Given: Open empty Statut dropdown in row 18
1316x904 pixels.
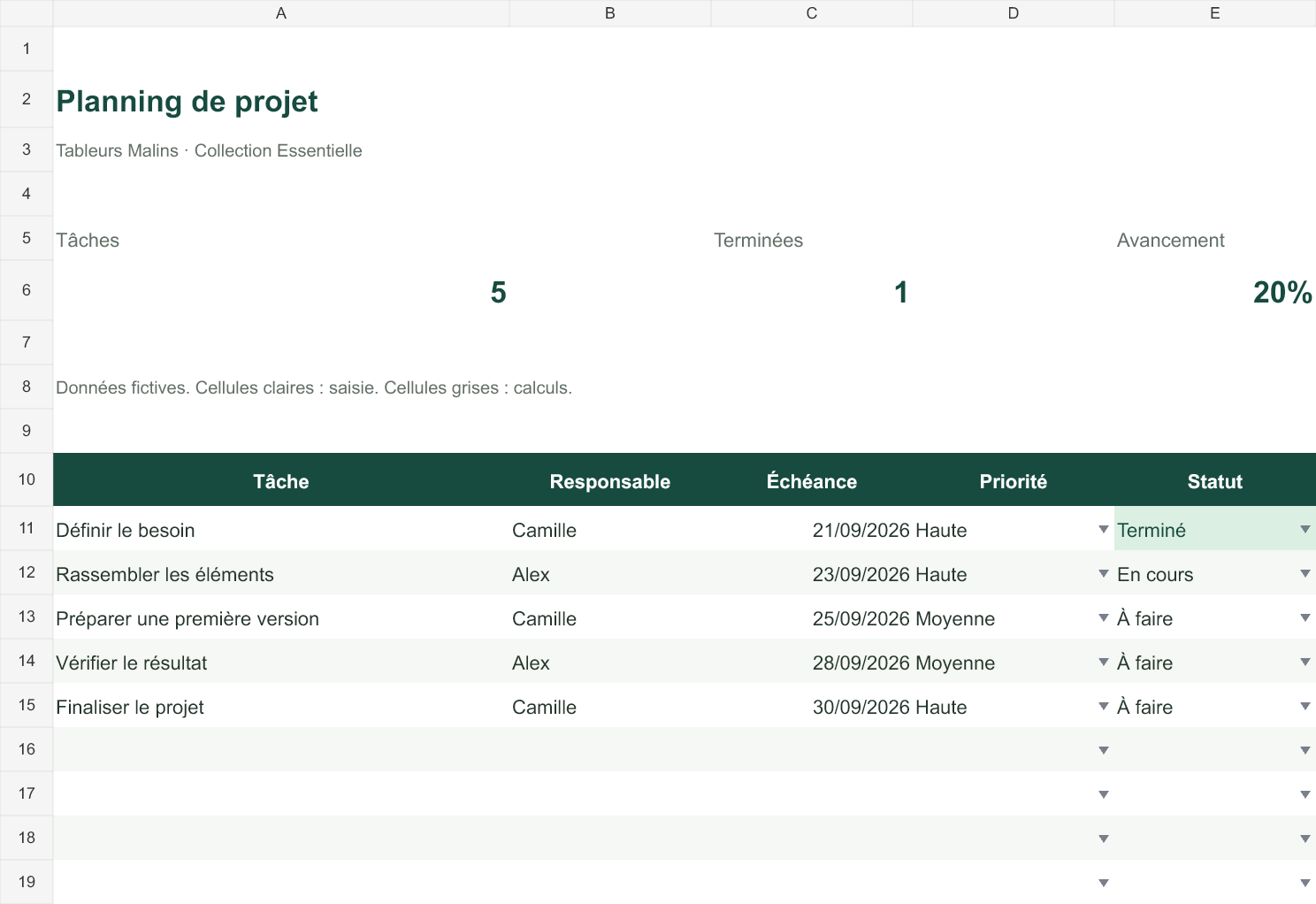Looking at the screenshot, I should tap(1305, 839).
